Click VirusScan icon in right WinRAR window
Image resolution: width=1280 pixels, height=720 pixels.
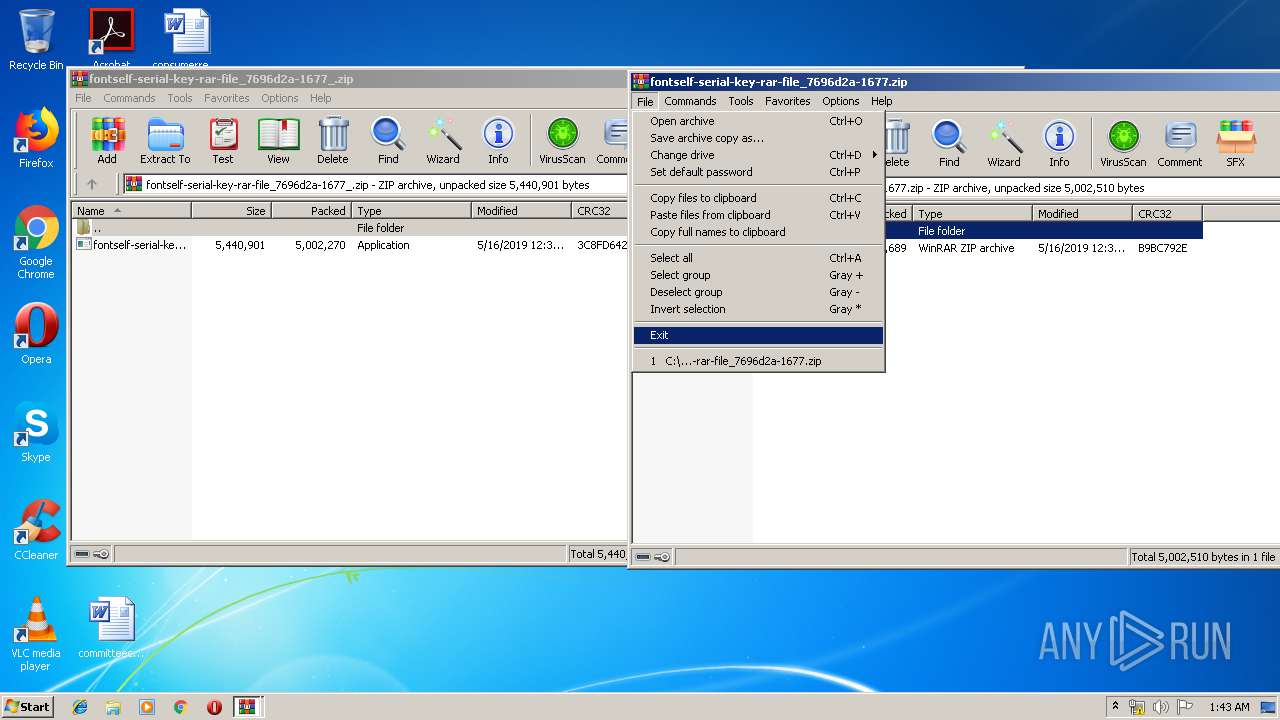1123,144
